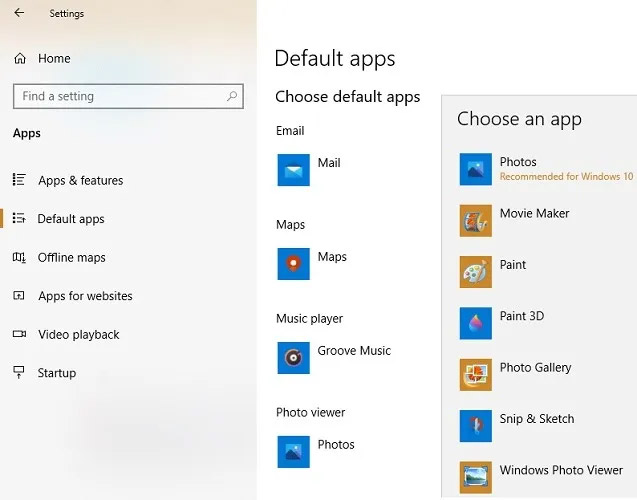Select the Movie Maker icon
This screenshot has width=637, height=500.
[476, 221]
